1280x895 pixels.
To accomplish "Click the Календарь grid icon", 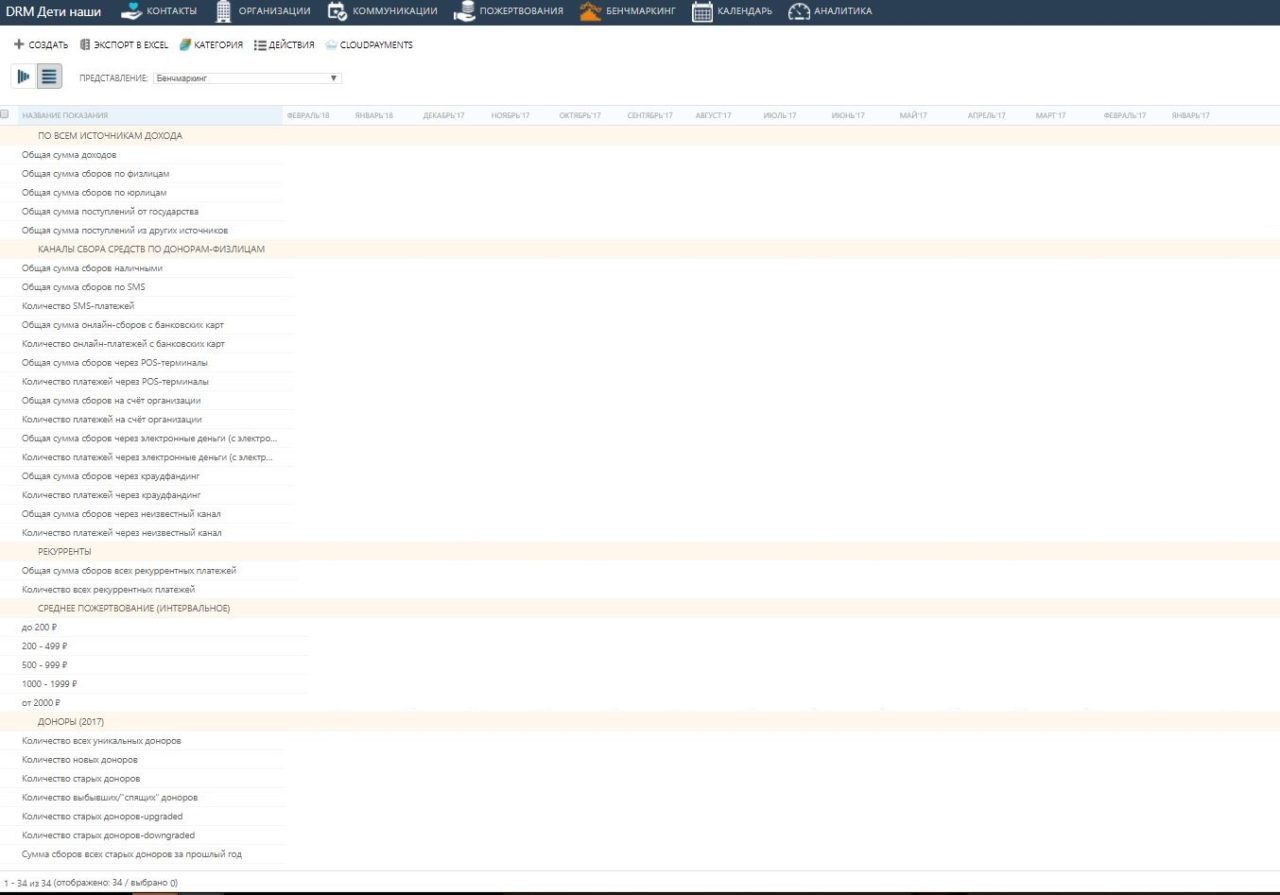I will pyautogui.click(x=702, y=11).
